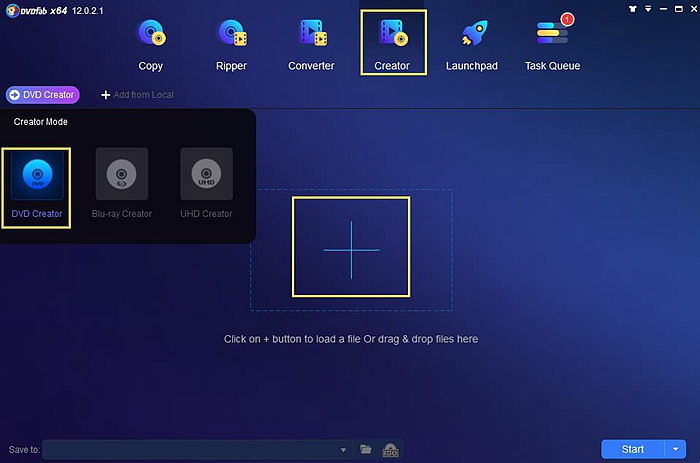Open the Copy module
This screenshot has height=463, width=700.
pyautogui.click(x=151, y=43)
